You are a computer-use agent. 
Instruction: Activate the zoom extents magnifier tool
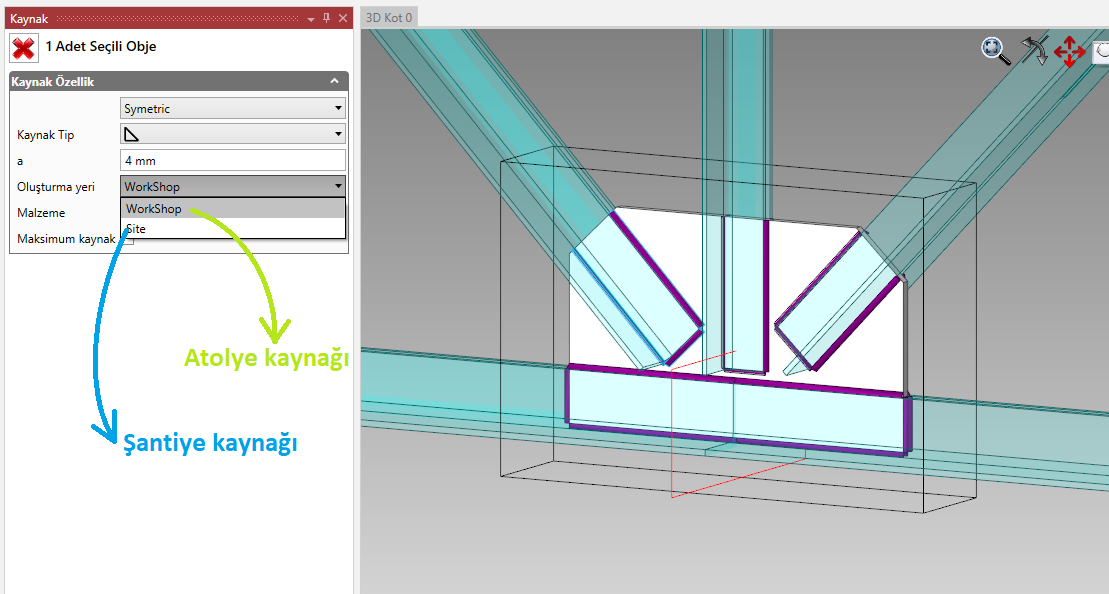[x=995, y=51]
